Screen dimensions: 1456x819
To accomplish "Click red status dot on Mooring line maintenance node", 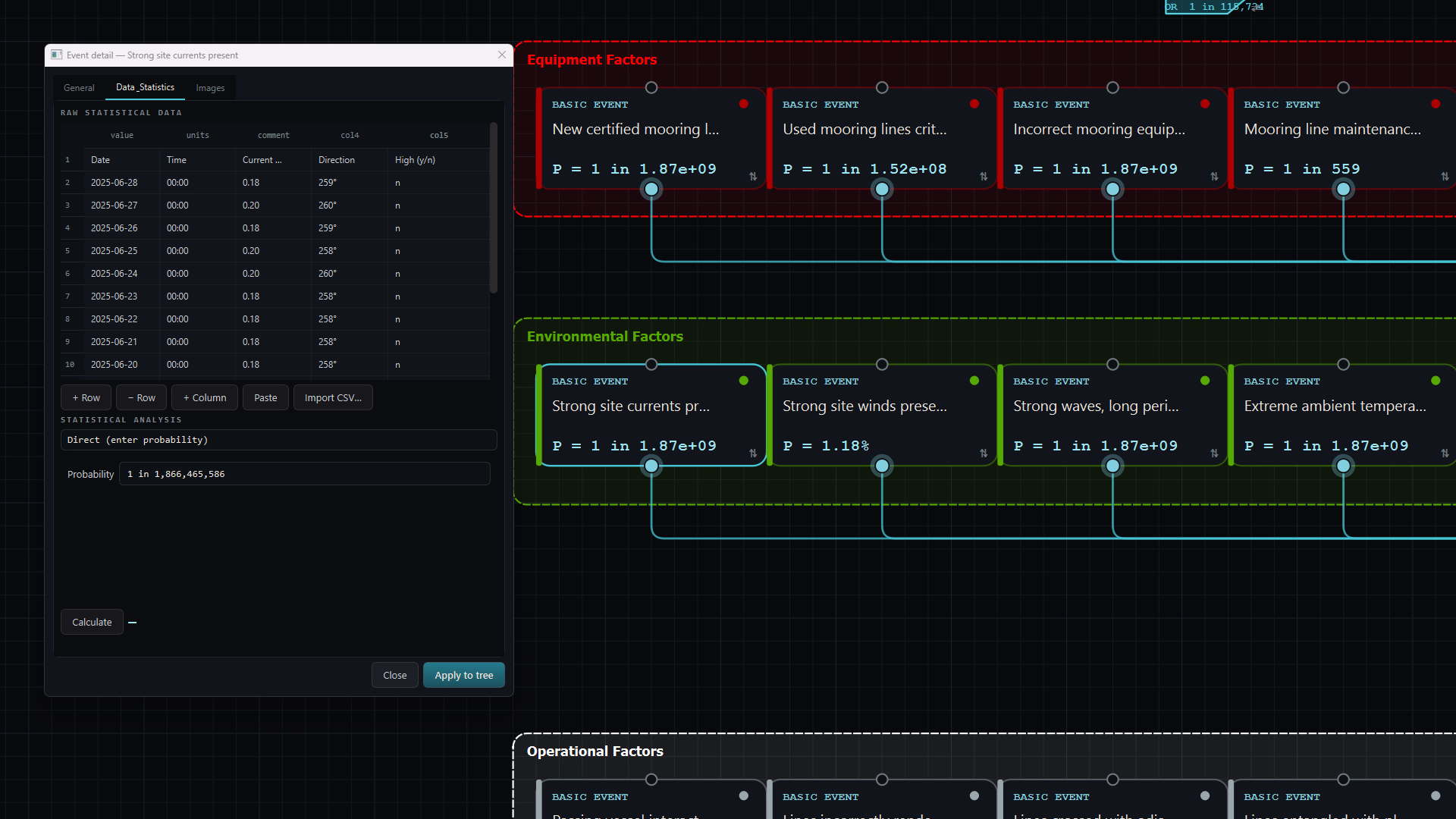I will tap(1436, 104).
